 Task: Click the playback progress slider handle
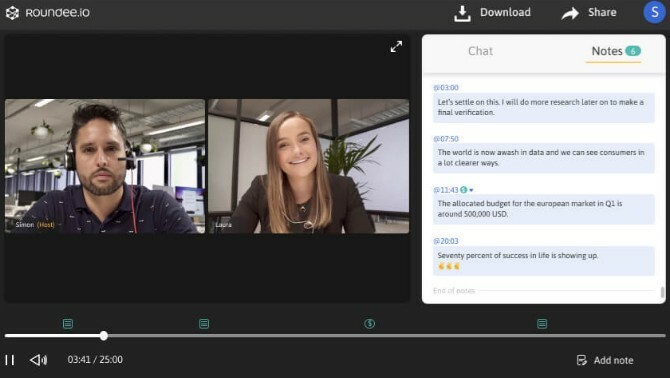point(104,336)
